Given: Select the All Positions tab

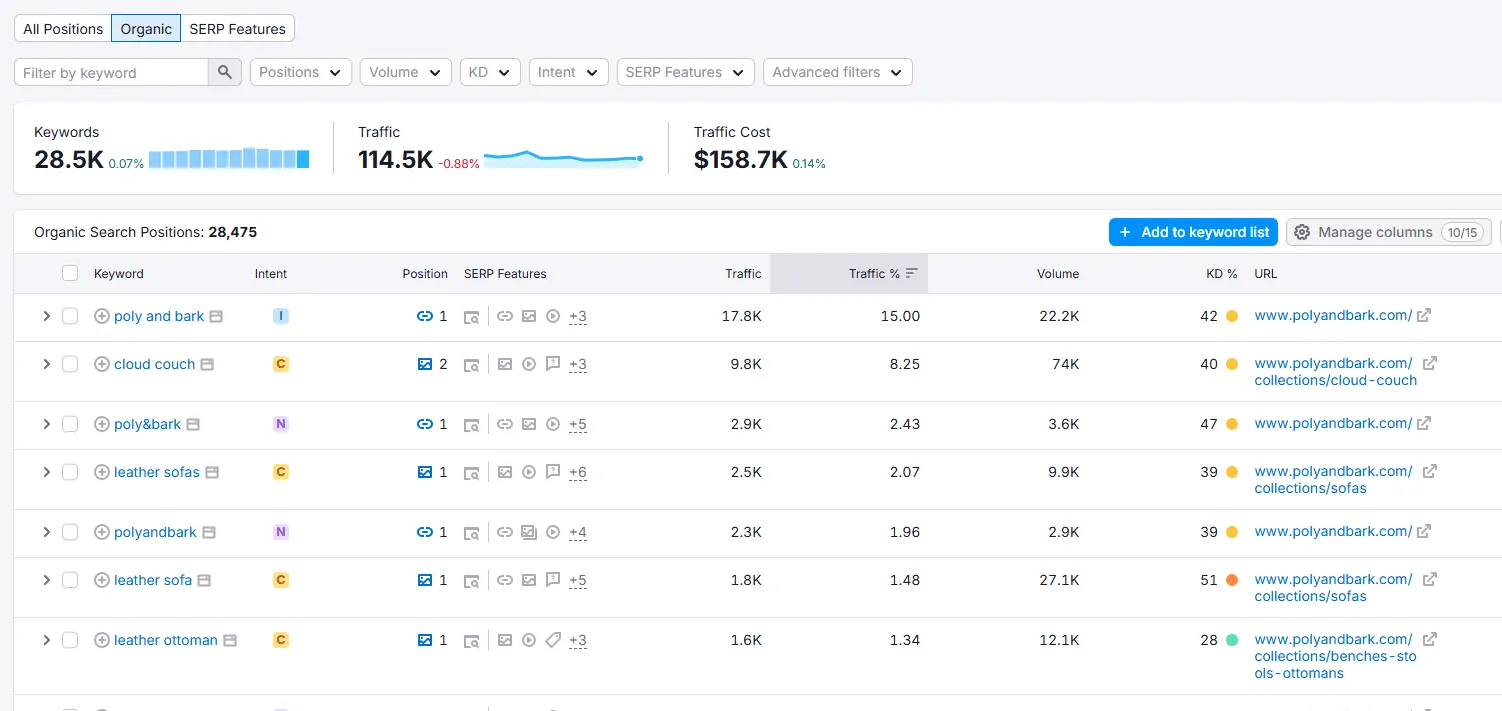Looking at the screenshot, I should (x=62, y=28).
